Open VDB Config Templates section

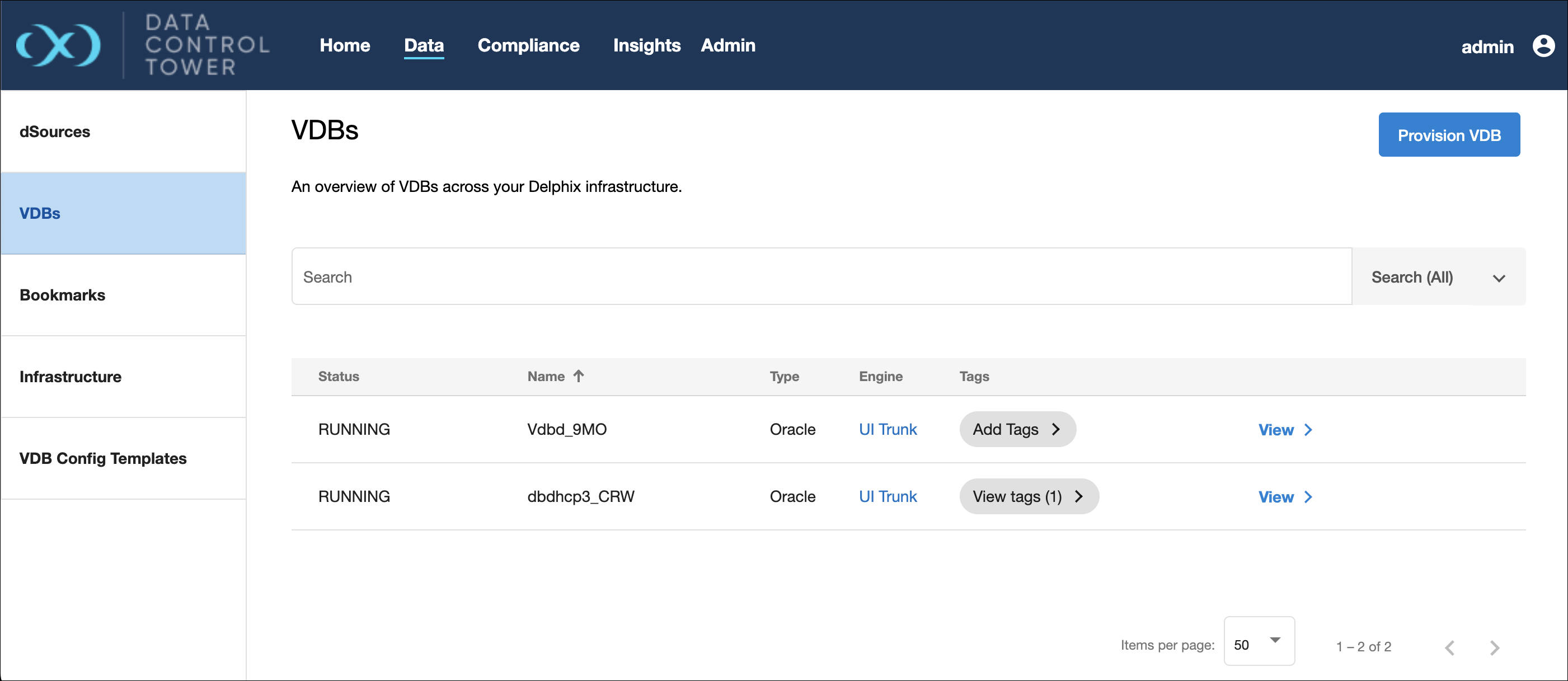[103, 458]
